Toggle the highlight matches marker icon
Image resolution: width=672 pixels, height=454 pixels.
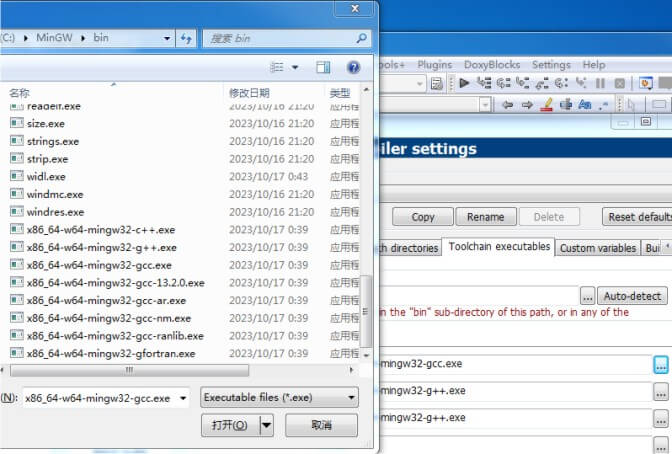(x=546, y=105)
